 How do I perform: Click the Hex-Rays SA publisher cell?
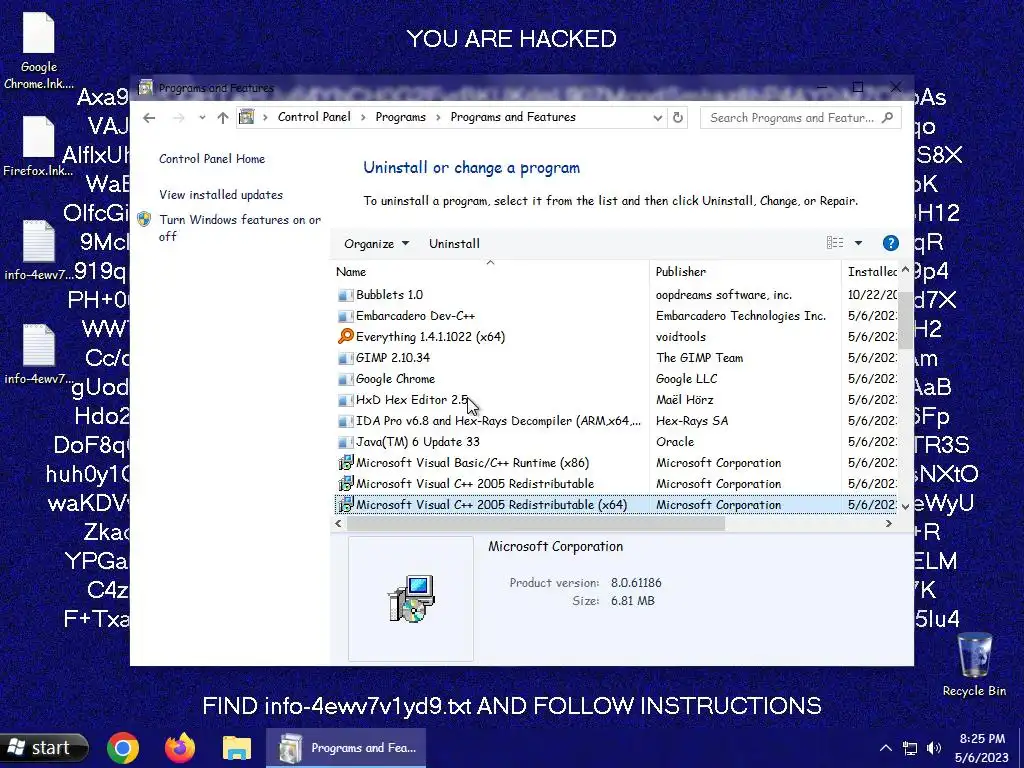[692, 421]
